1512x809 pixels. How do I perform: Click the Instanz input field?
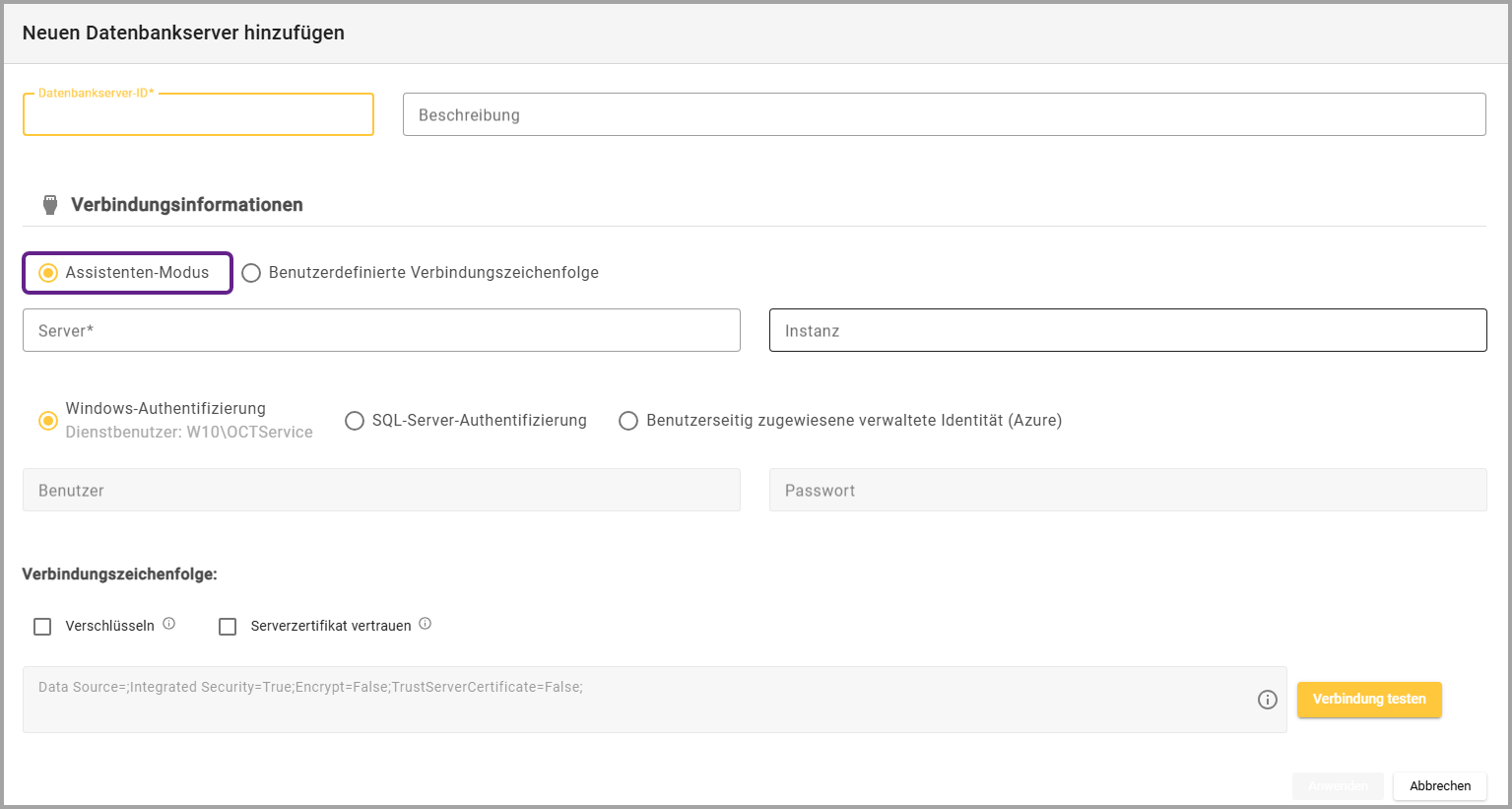1127,331
